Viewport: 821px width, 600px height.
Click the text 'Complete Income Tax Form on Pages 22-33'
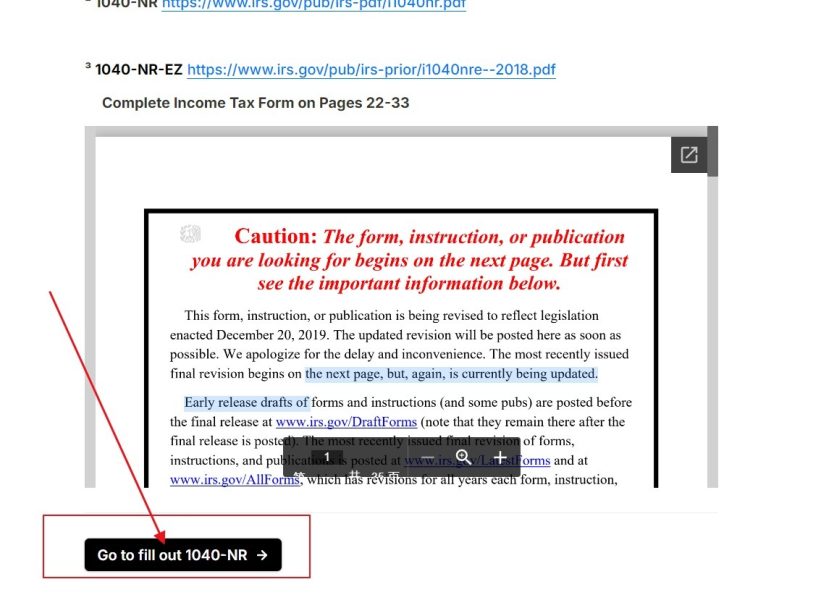tap(256, 103)
